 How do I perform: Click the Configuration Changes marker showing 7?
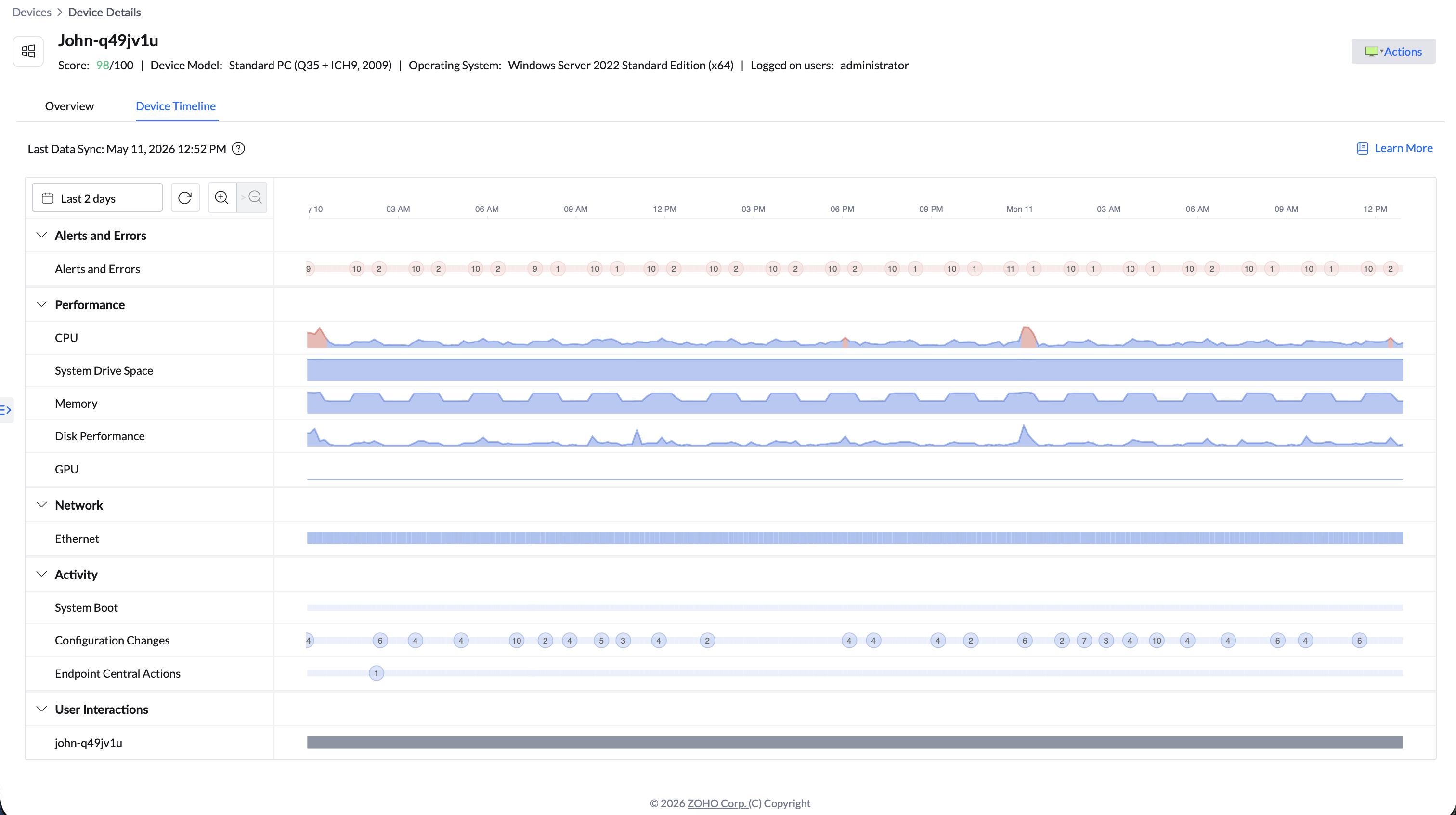(x=1084, y=640)
